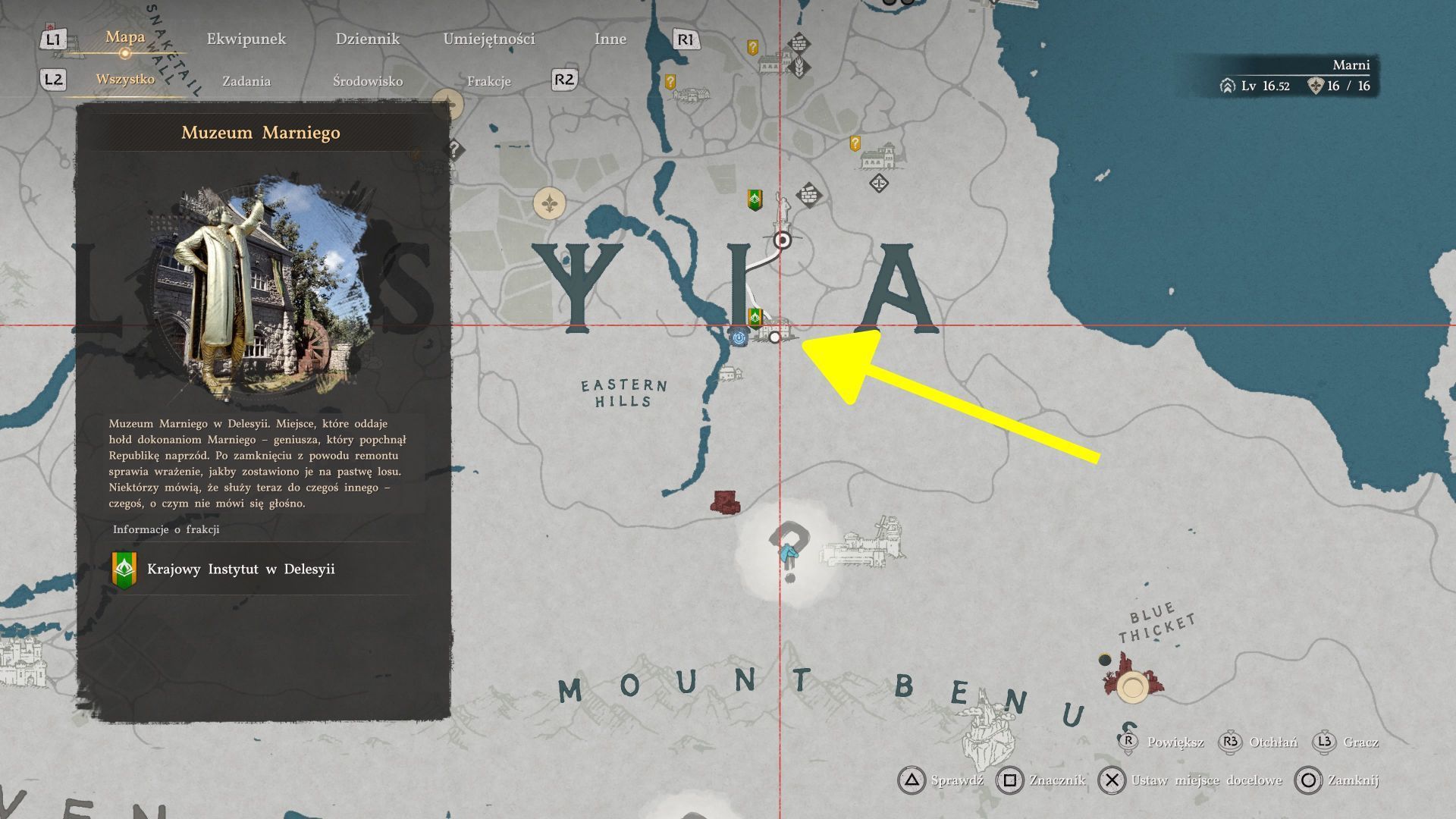Show the Środowisko map filter
The width and height of the screenshot is (1456, 819).
368,81
